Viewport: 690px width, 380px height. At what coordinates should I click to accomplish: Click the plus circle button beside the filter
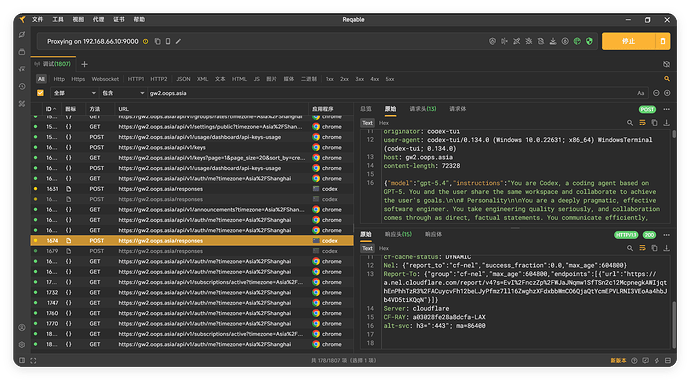click(x=667, y=93)
